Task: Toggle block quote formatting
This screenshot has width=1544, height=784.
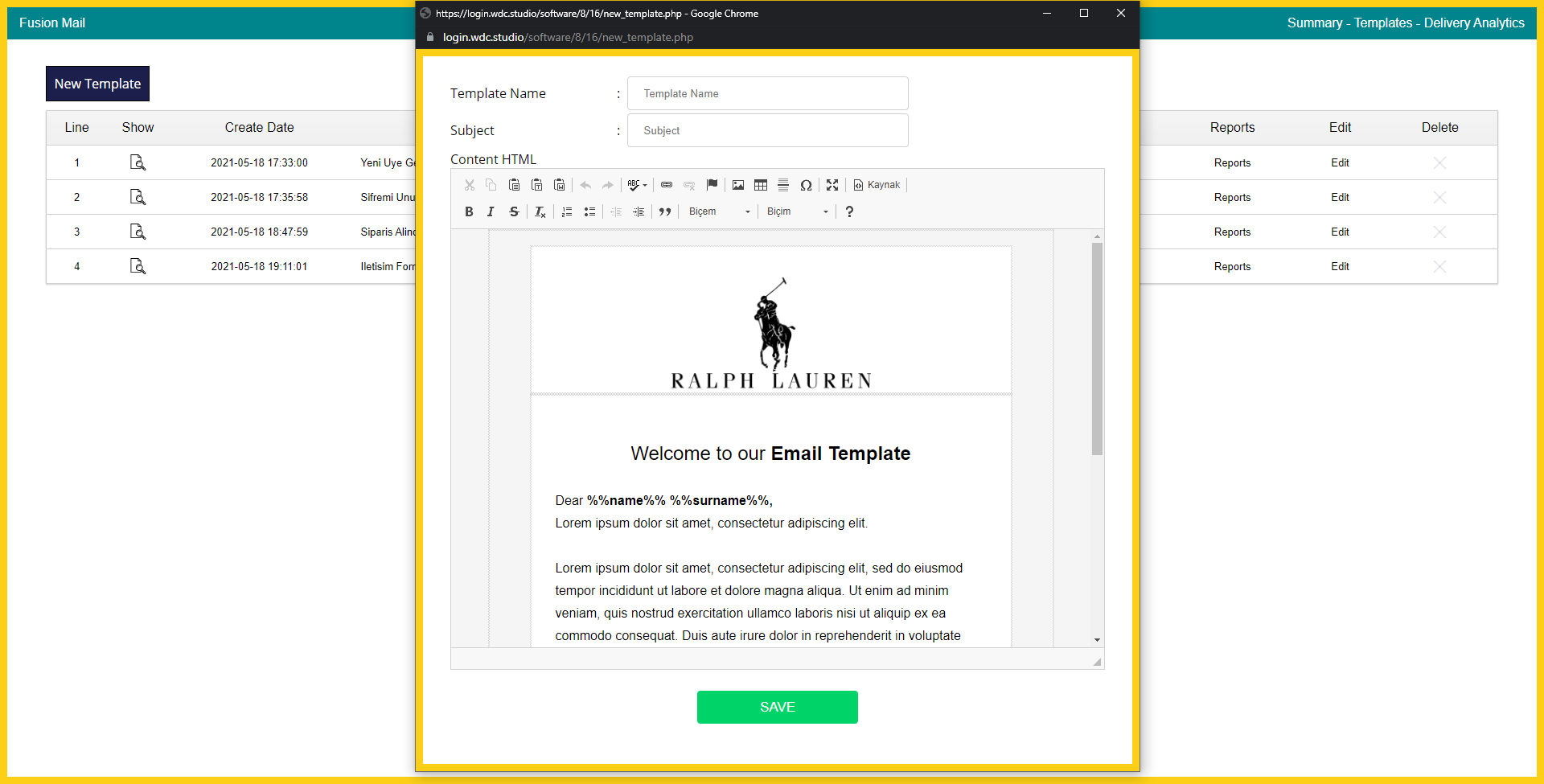Action: 665,211
